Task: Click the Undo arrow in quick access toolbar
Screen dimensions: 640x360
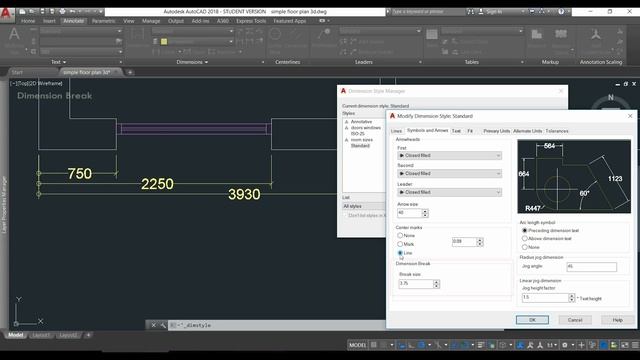Action: point(73,11)
